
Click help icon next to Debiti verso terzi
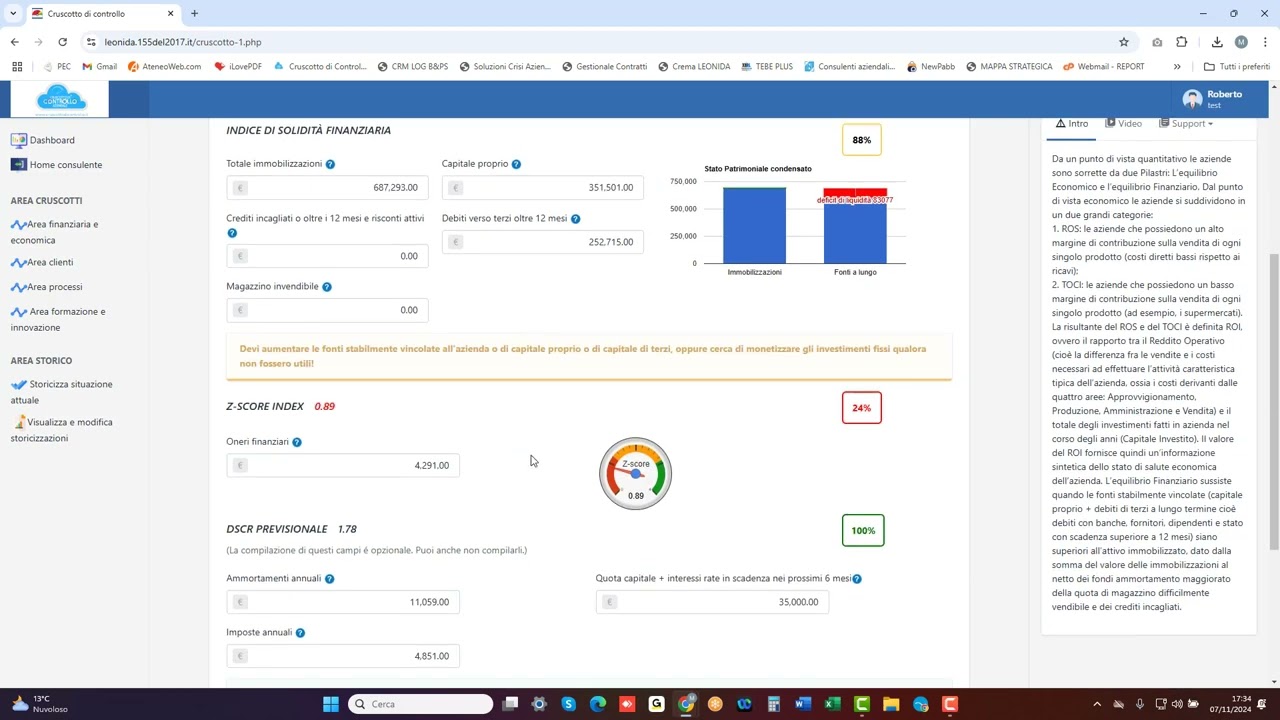coord(575,219)
